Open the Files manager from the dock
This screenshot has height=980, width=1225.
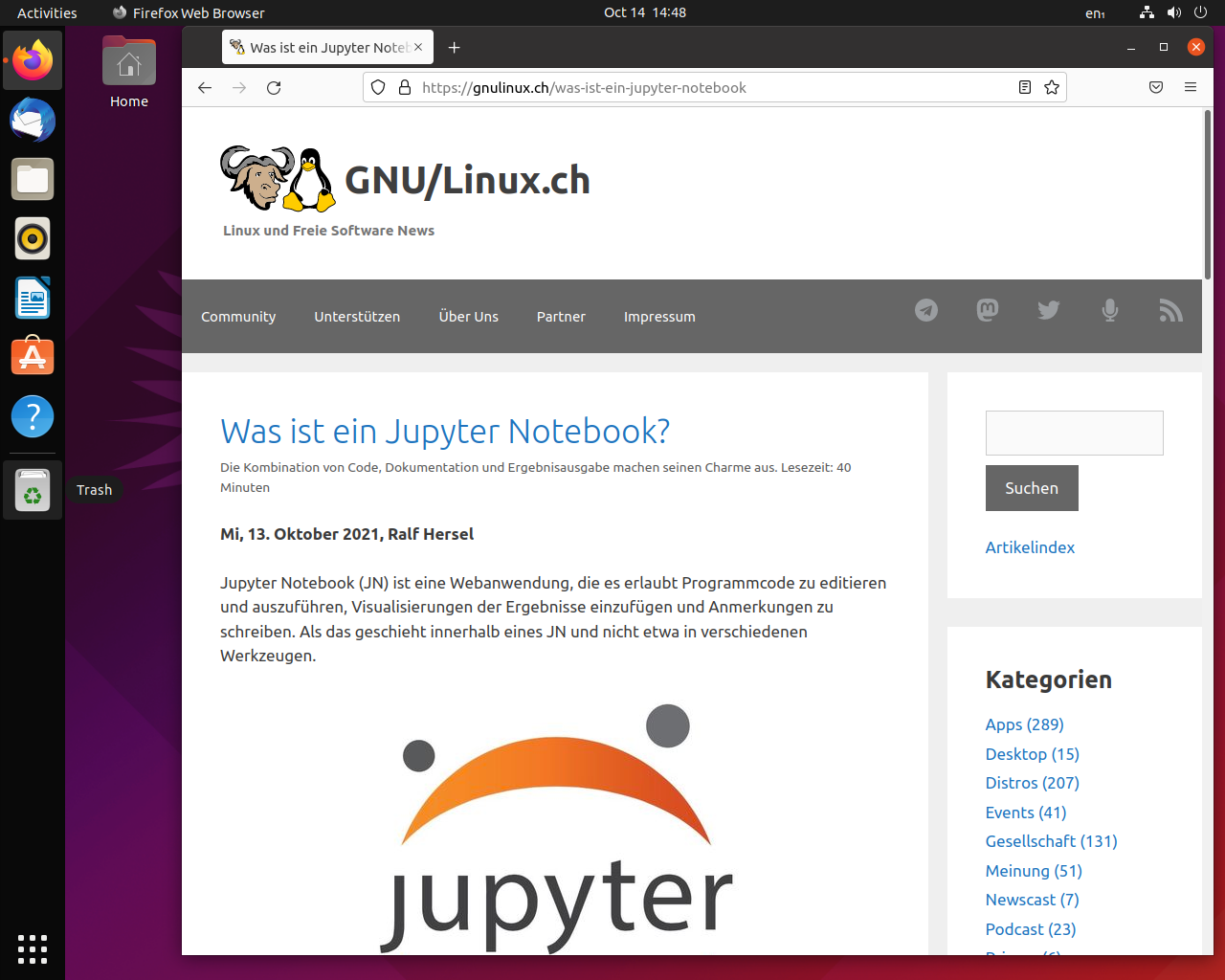click(x=33, y=179)
